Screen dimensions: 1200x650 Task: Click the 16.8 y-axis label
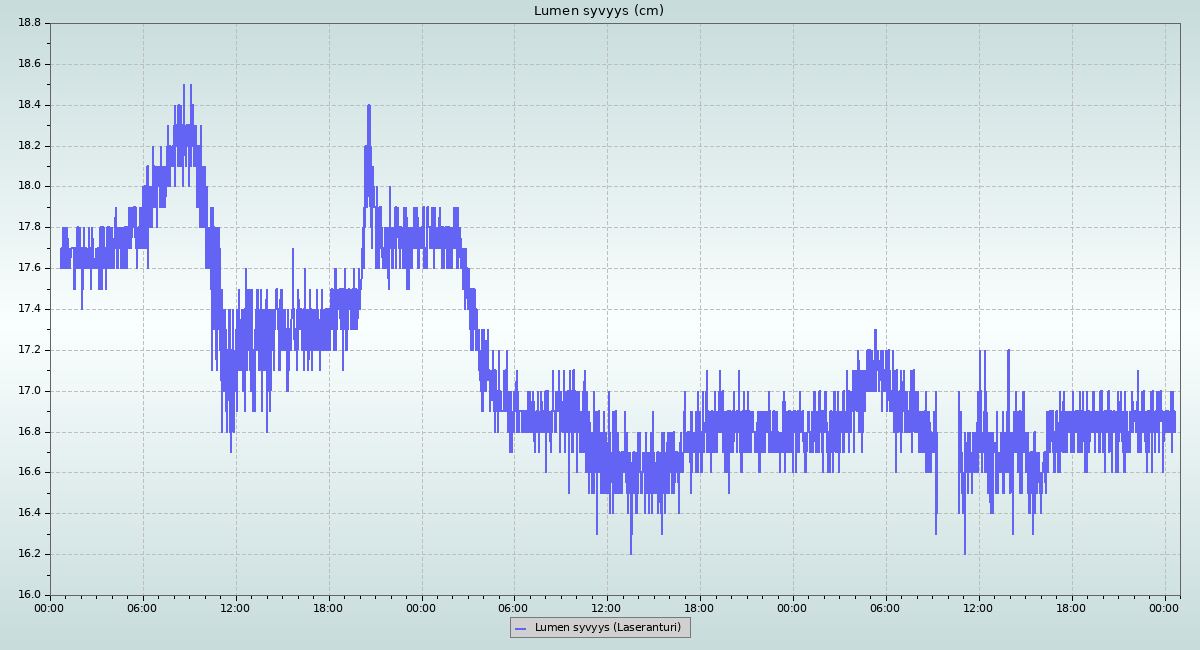click(28, 432)
